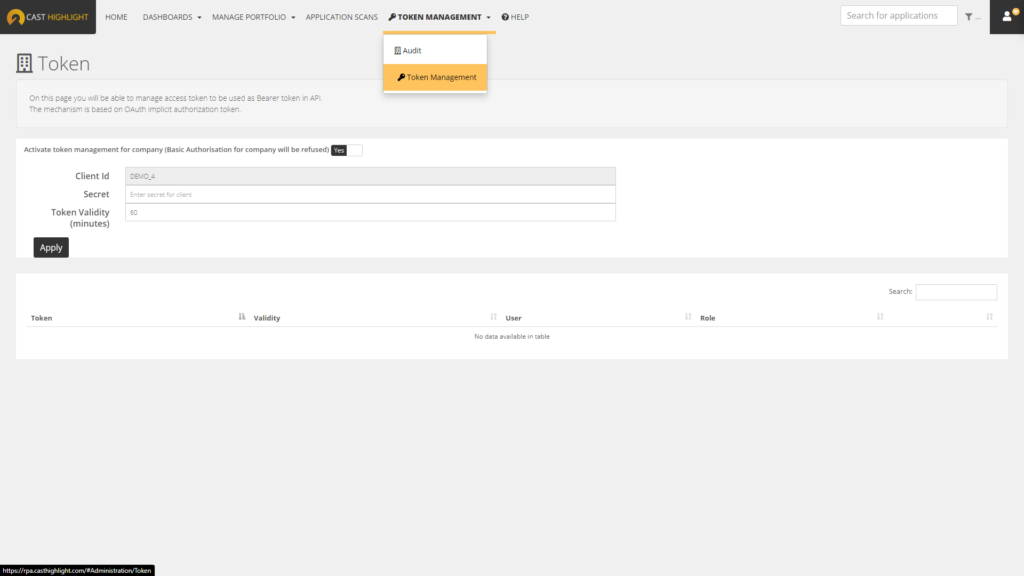This screenshot has height=576, width=1024.
Task: Switch to the Application Scans section
Action: 341,17
